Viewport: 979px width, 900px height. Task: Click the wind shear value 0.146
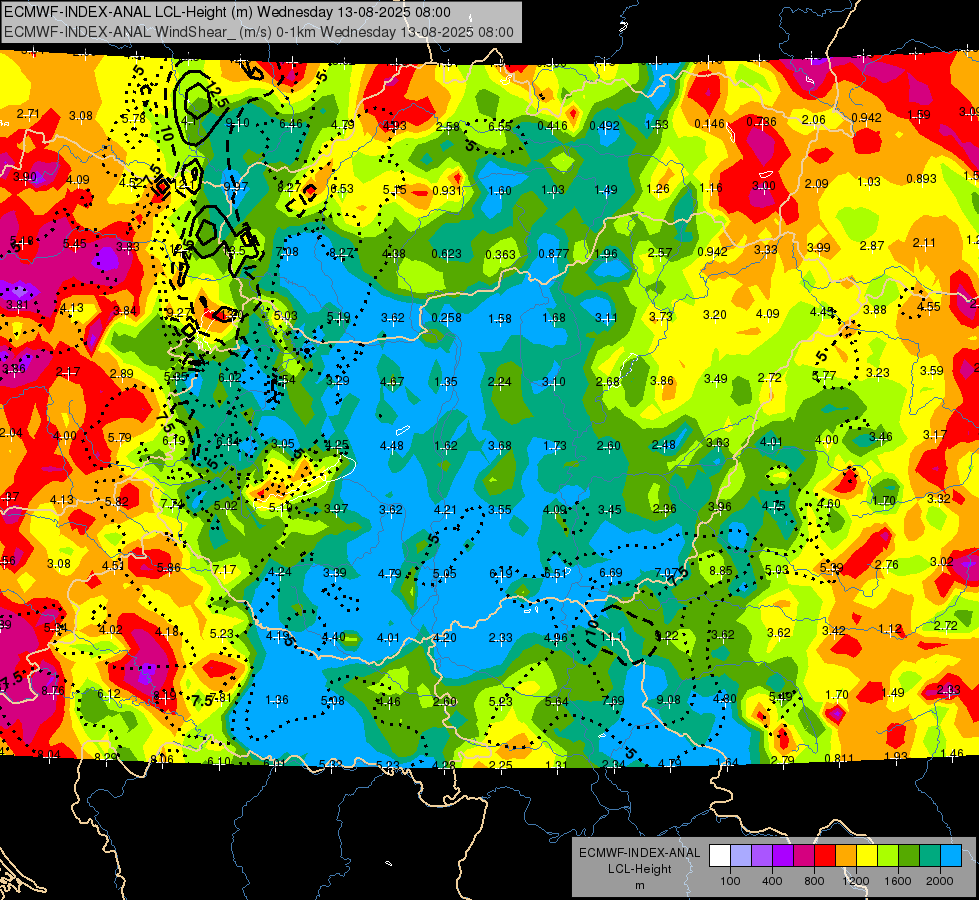pyautogui.click(x=709, y=124)
